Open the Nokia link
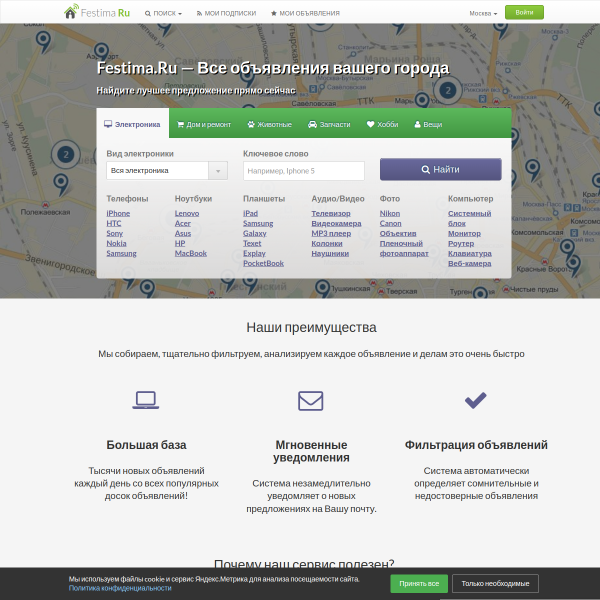600x600 pixels. (x=116, y=243)
